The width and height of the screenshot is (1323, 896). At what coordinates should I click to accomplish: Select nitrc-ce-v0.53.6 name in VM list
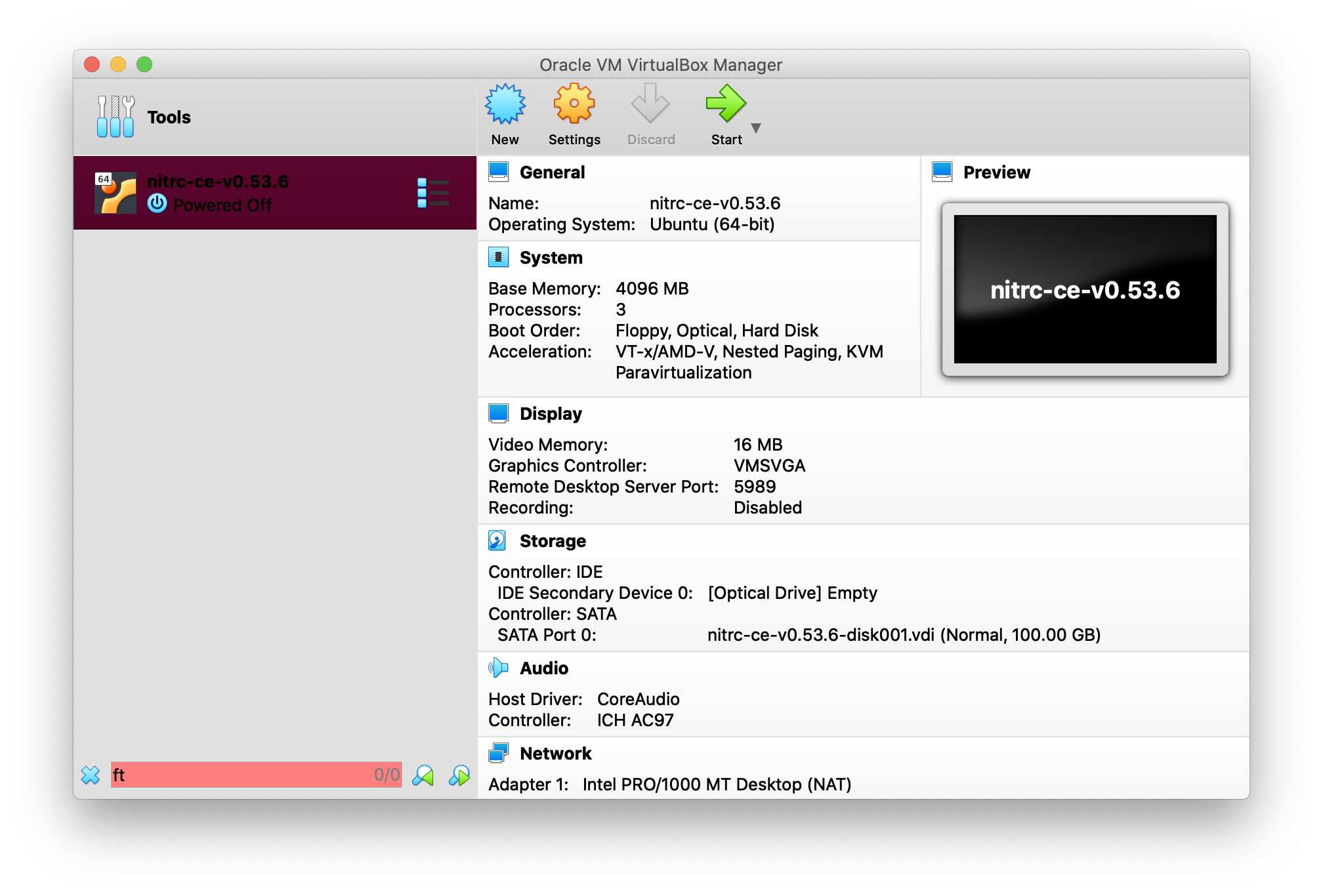[x=218, y=182]
